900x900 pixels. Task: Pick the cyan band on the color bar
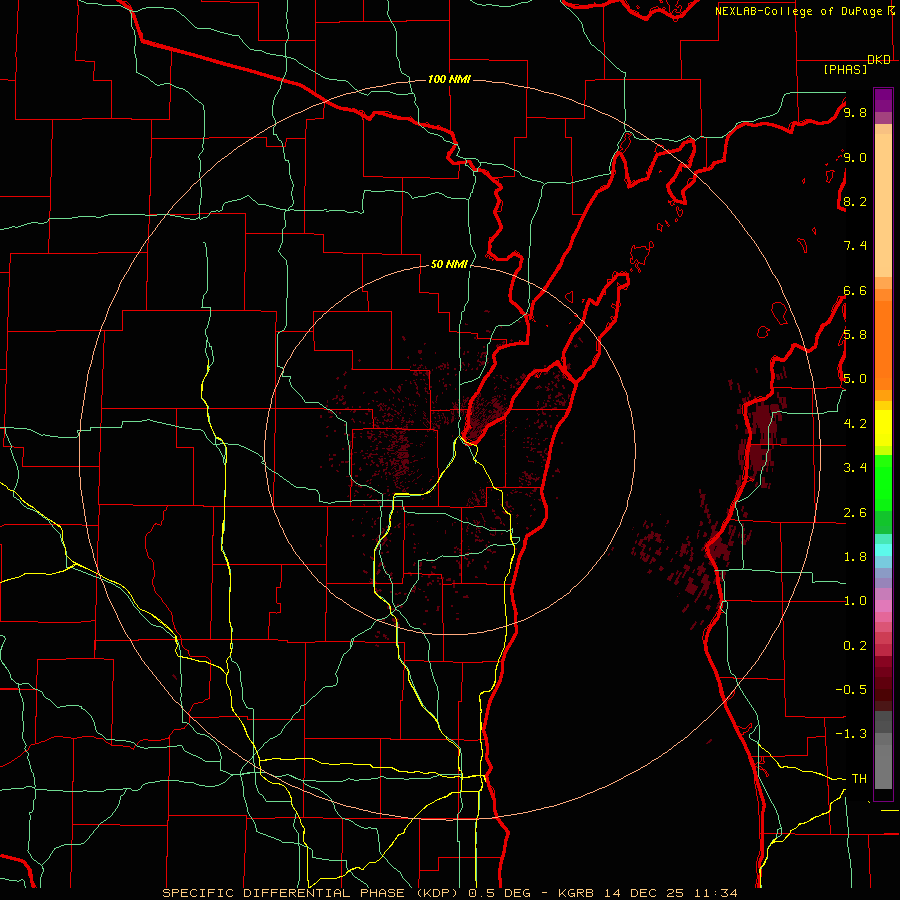click(883, 550)
